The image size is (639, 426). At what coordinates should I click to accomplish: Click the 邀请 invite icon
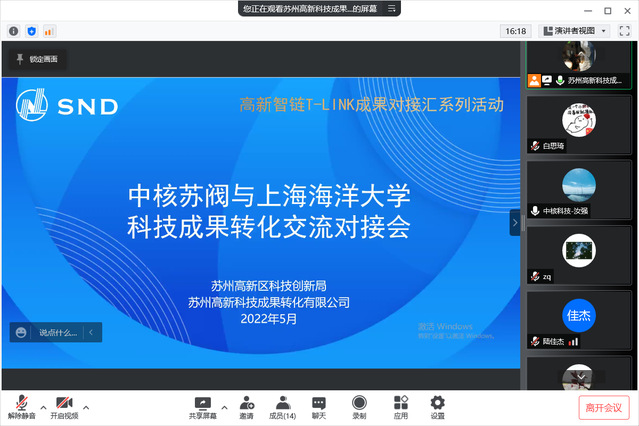(x=246, y=406)
